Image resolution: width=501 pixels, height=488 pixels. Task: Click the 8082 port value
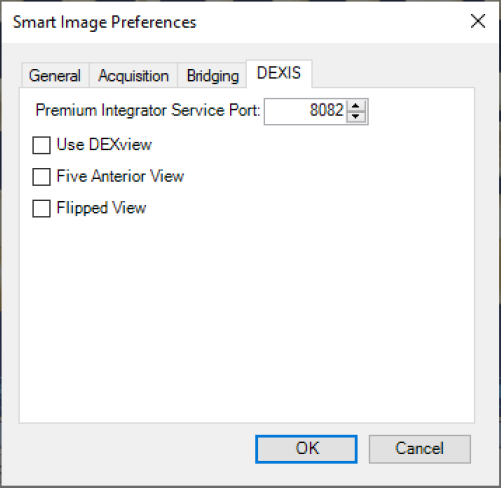(x=326, y=110)
